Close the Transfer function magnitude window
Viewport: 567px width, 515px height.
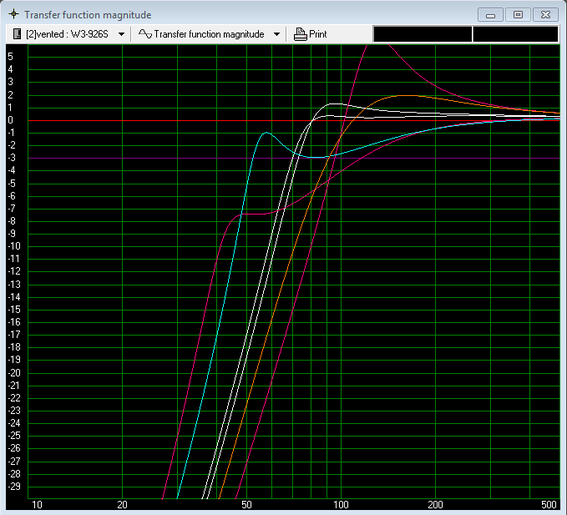click(545, 15)
